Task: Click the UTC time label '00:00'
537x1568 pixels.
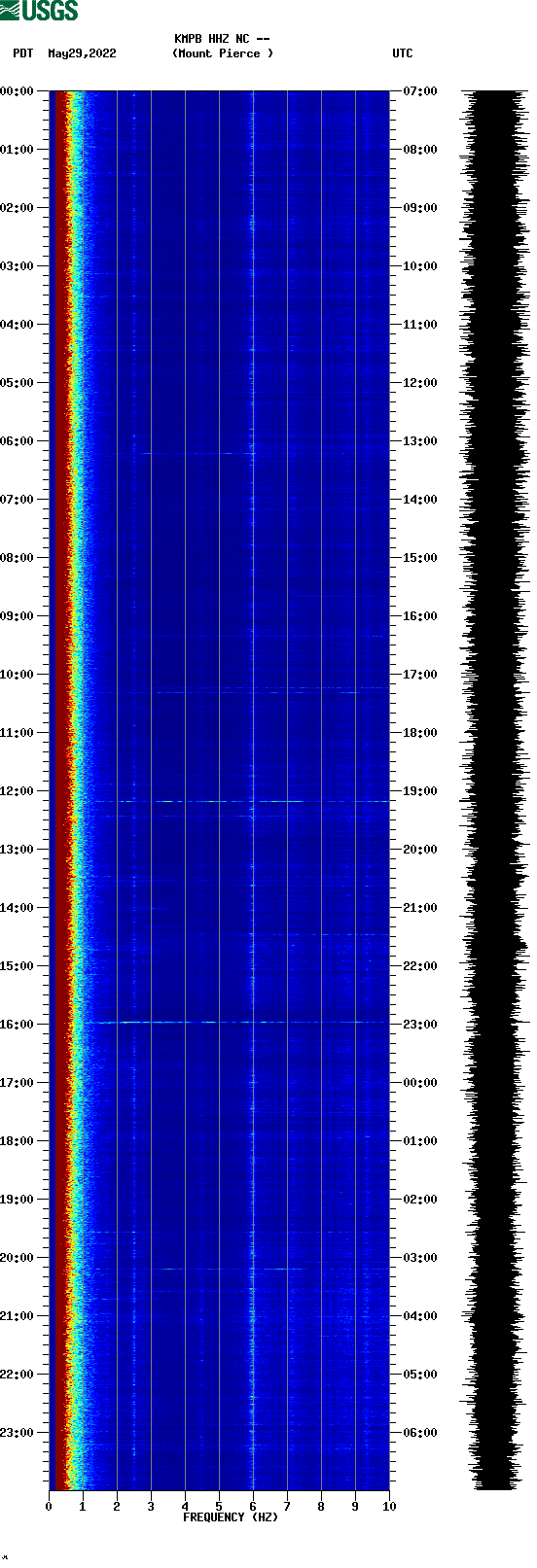Action: 420,1083
